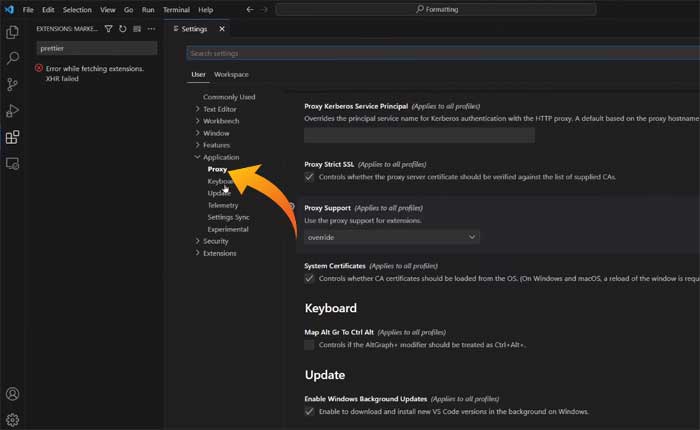This screenshot has height=430, width=700.
Task: Uncheck the System Certificates checkbox
Action: point(309,279)
